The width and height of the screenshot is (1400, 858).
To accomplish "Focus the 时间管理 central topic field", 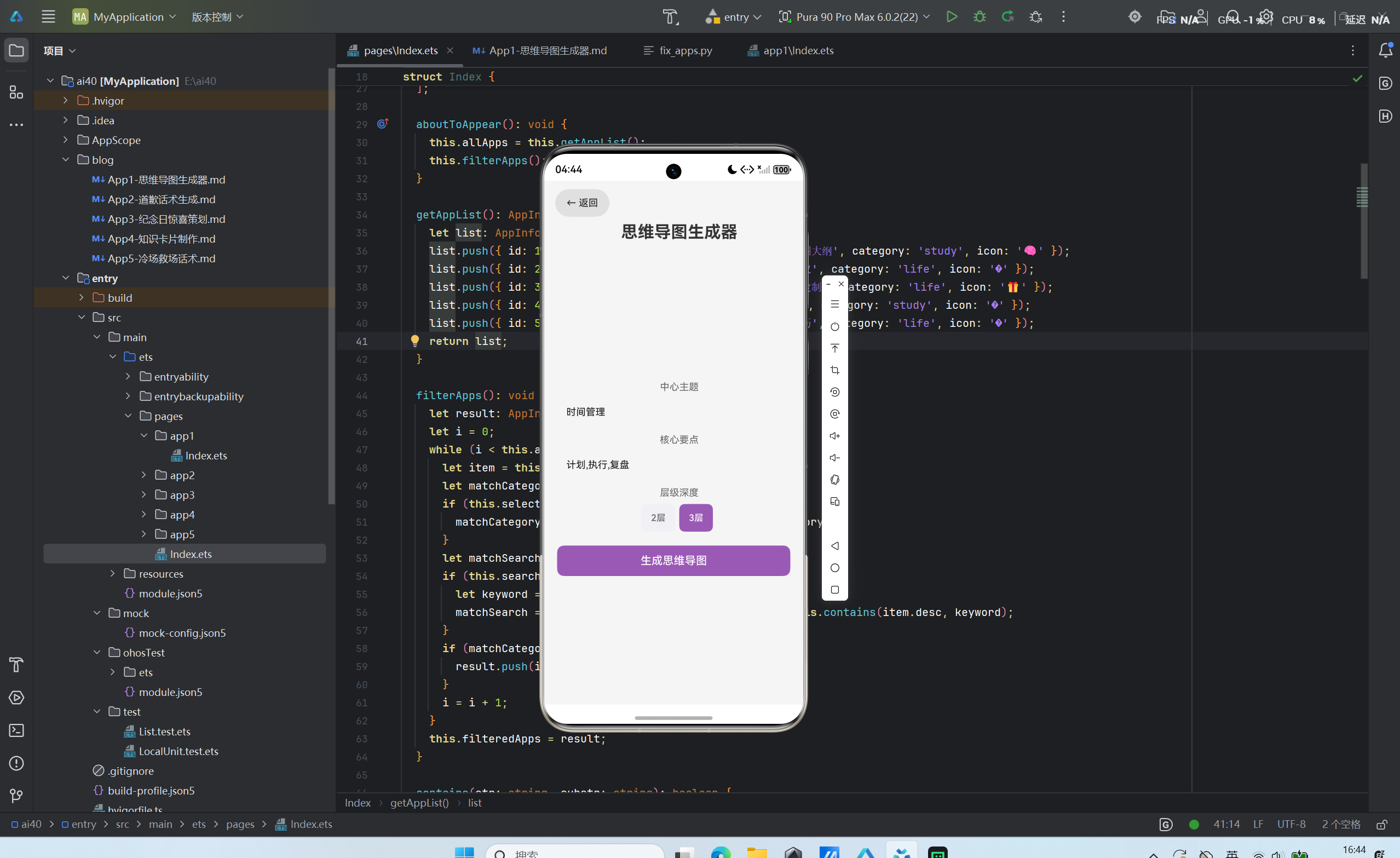I will [673, 412].
